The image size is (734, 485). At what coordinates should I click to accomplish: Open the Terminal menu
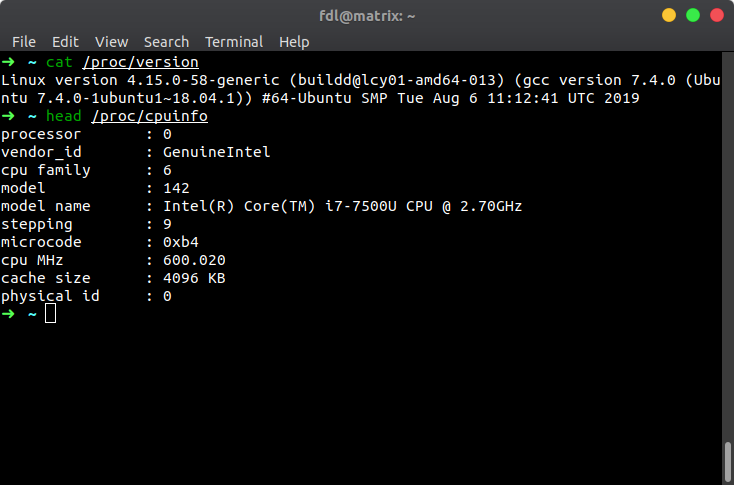[234, 42]
